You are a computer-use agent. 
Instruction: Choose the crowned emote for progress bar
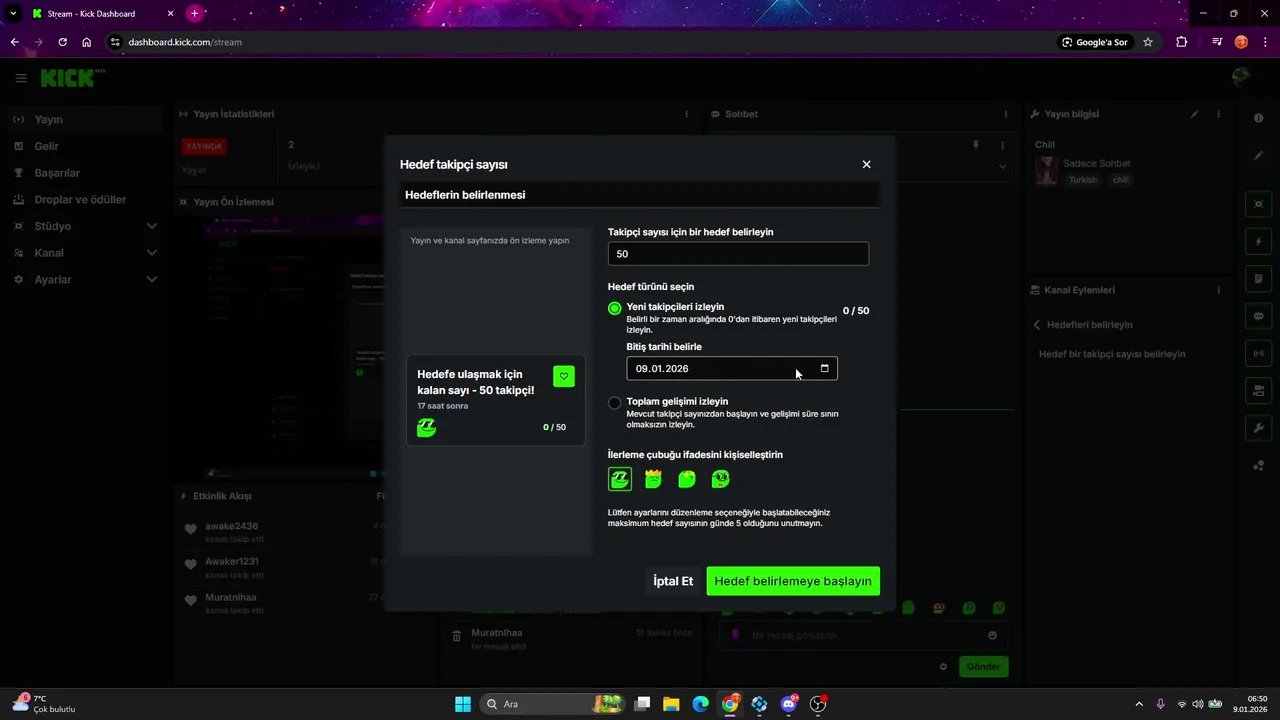point(653,480)
